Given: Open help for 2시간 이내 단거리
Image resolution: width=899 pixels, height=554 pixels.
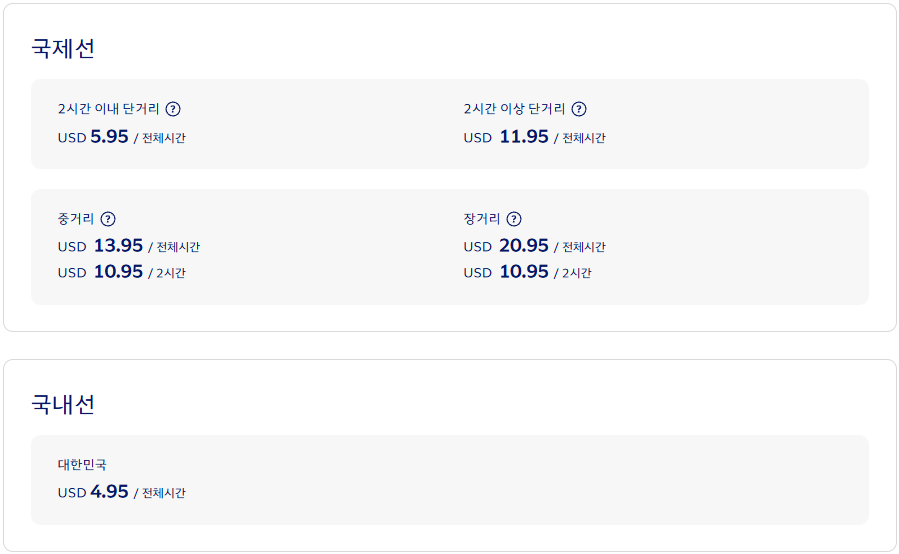Looking at the screenshot, I should point(173,109).
